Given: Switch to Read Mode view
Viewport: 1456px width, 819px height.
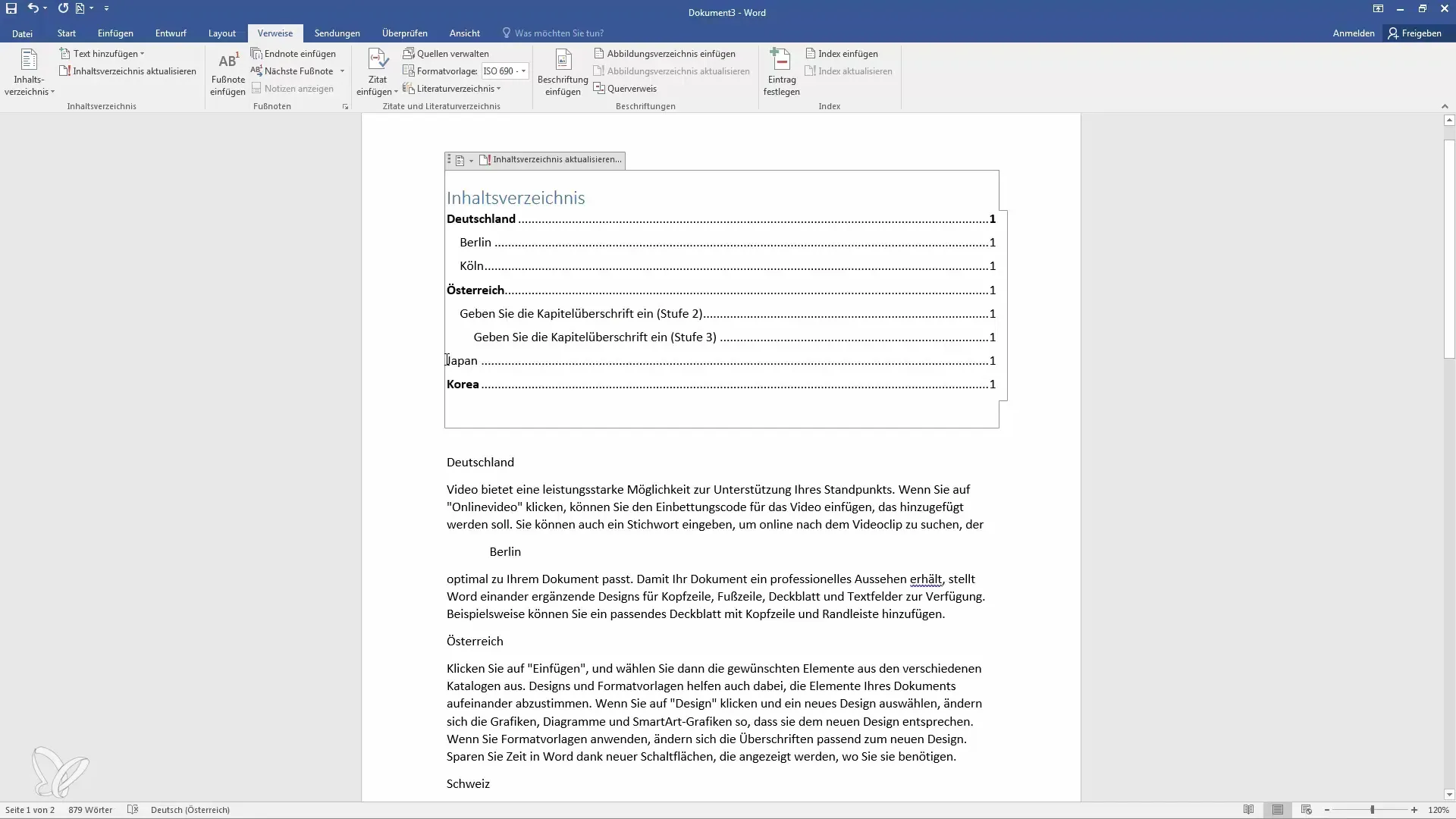Looking at the screenshot, I should pyautogui.click(x=1248, y=810).
